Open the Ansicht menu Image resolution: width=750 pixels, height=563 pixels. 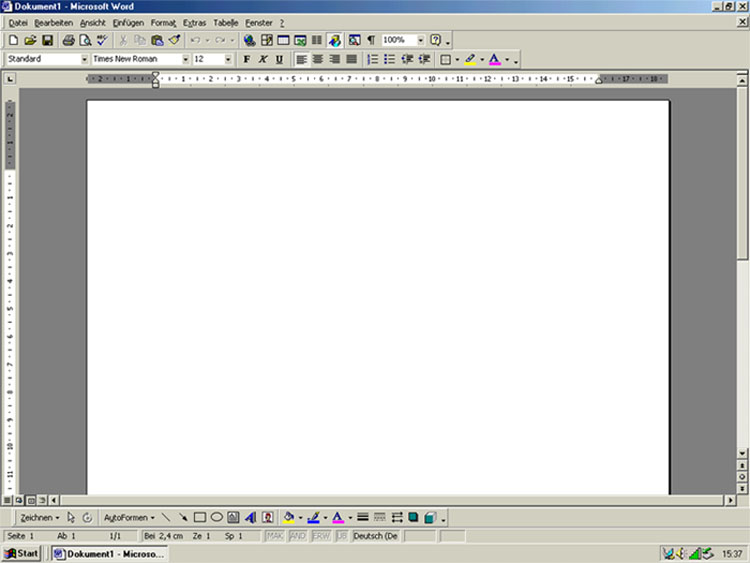tap(93, 23)
